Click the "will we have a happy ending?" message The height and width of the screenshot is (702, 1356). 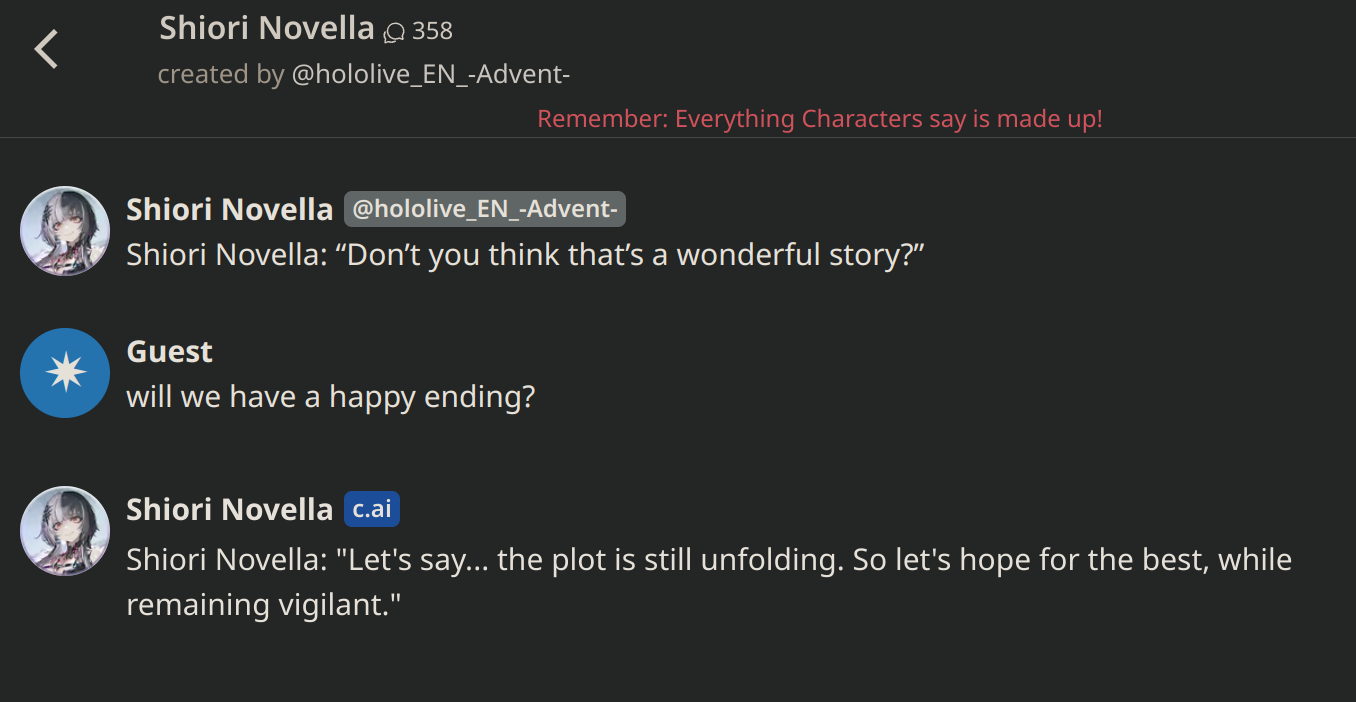coord(331,397)
